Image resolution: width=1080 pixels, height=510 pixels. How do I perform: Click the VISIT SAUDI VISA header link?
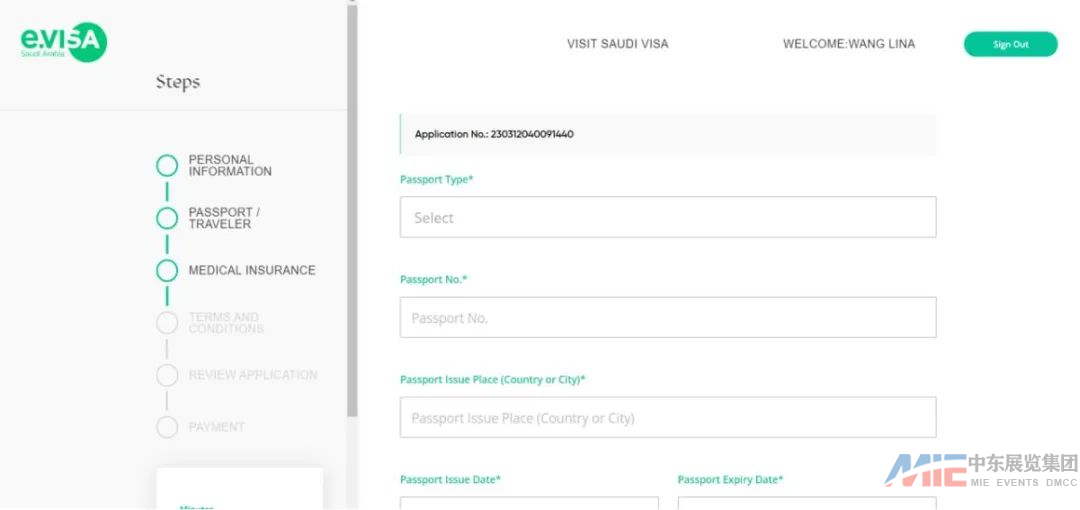(x=617, y=44)
